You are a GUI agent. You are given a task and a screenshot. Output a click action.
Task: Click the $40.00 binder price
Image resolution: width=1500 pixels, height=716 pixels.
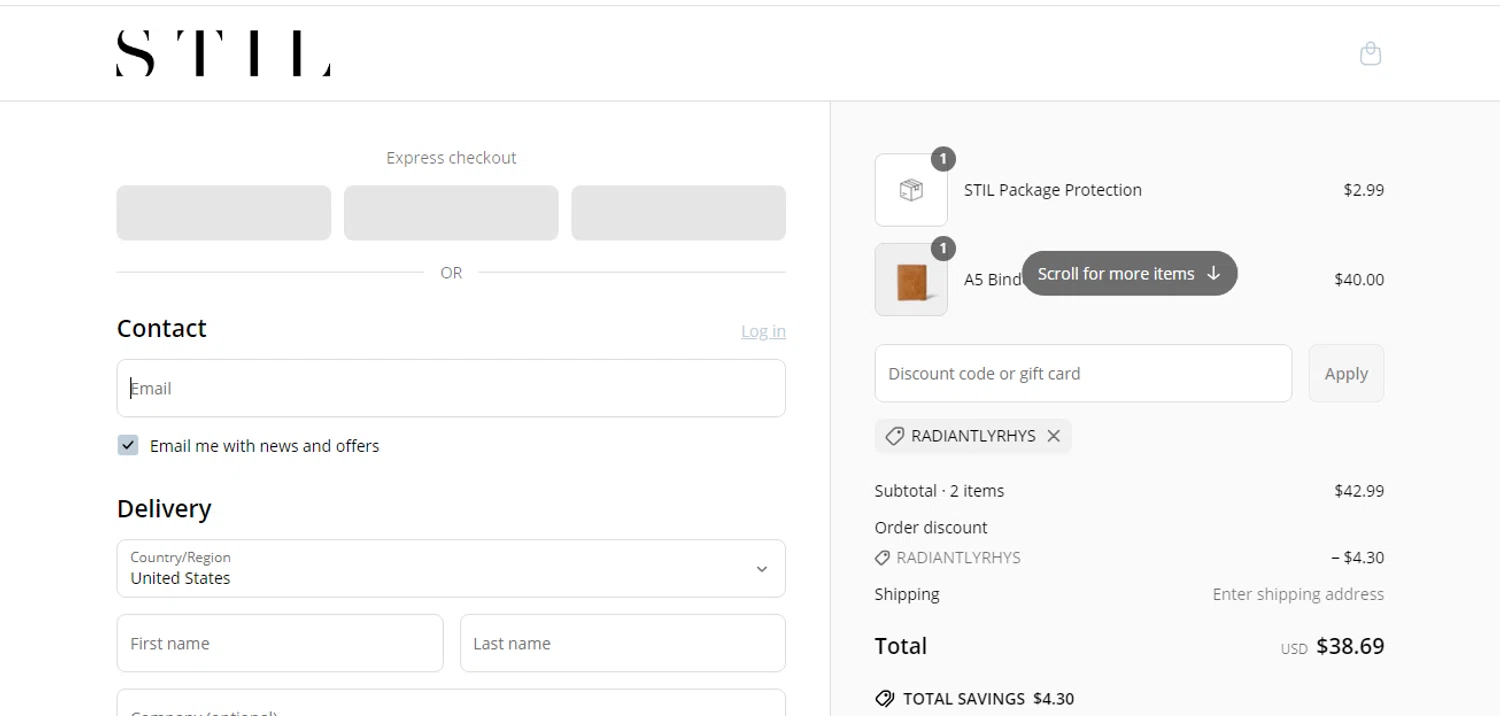coord(1359,280)
